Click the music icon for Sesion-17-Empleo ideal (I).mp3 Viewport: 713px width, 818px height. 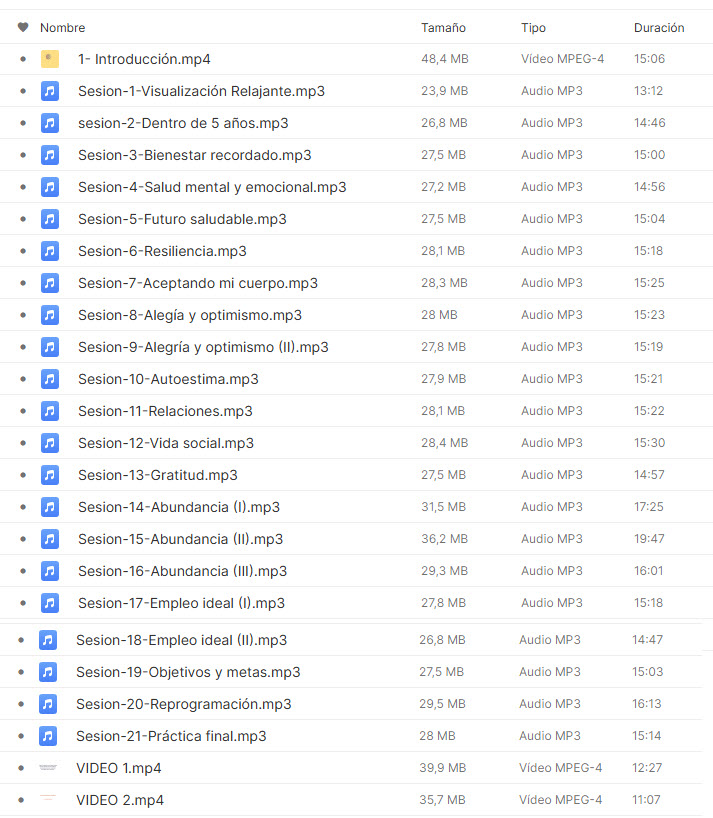[50, 603]
